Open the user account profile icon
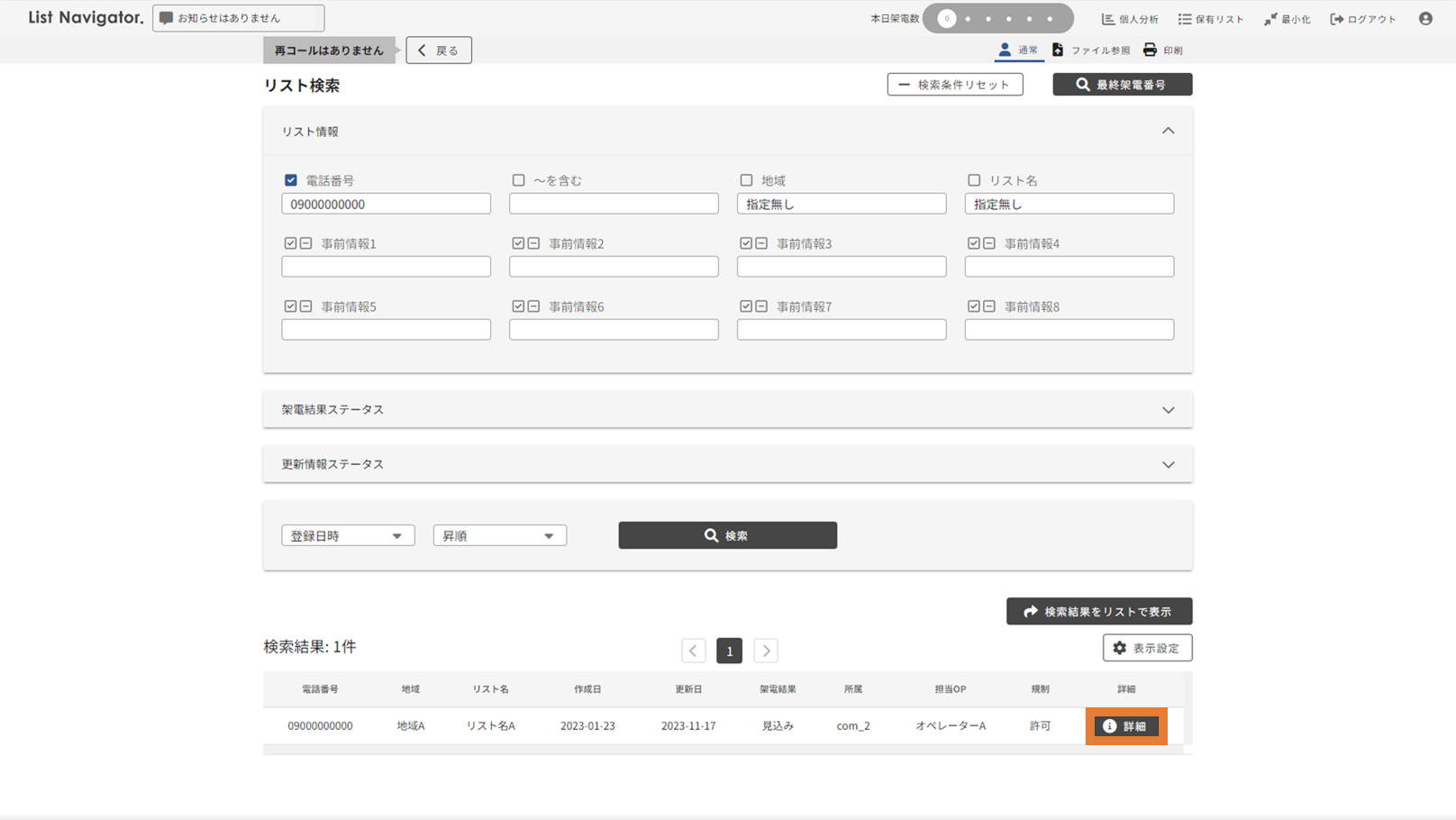This screenshot has width=1456, height=820. tap(1425, 18)
